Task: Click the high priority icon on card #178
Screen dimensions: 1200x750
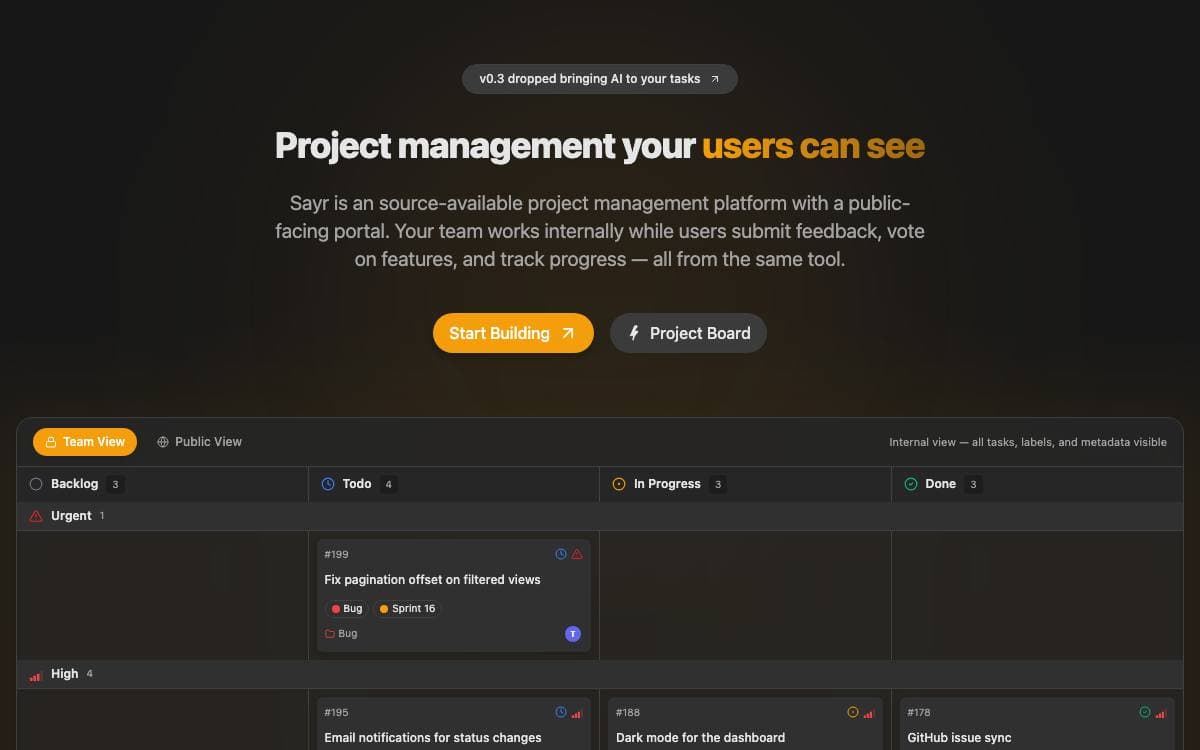Action: 1161,713
